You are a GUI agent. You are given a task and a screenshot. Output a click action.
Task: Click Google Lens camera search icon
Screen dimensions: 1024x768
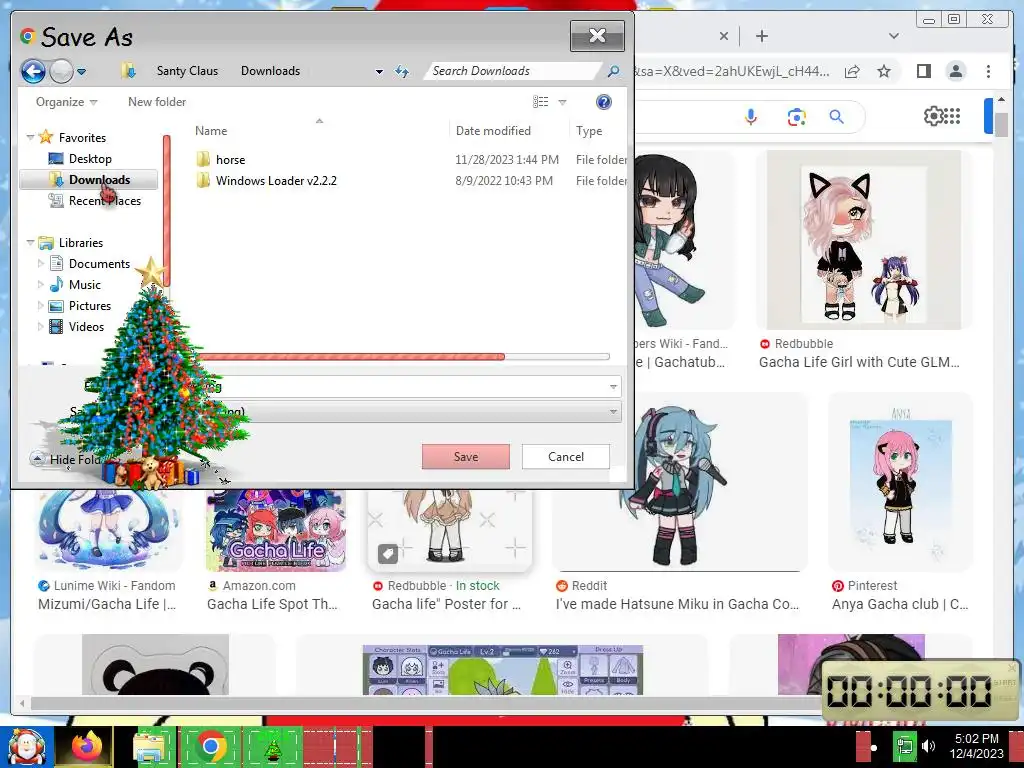(796, 117)
